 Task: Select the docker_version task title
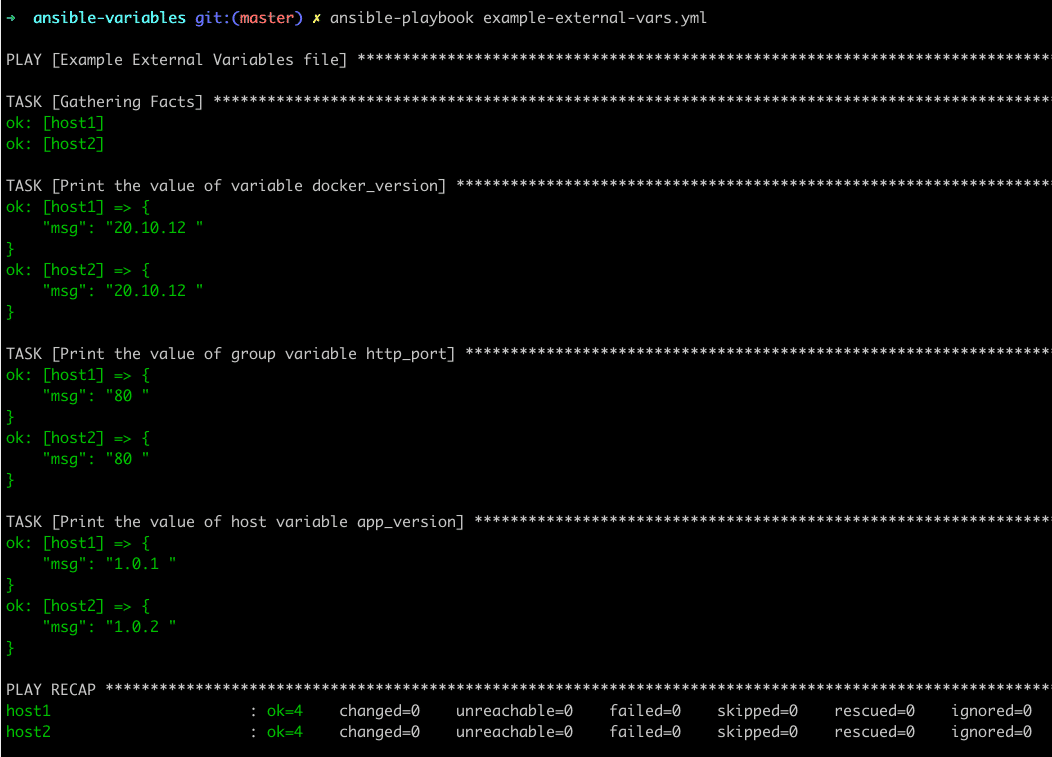[x=225, y=185]
